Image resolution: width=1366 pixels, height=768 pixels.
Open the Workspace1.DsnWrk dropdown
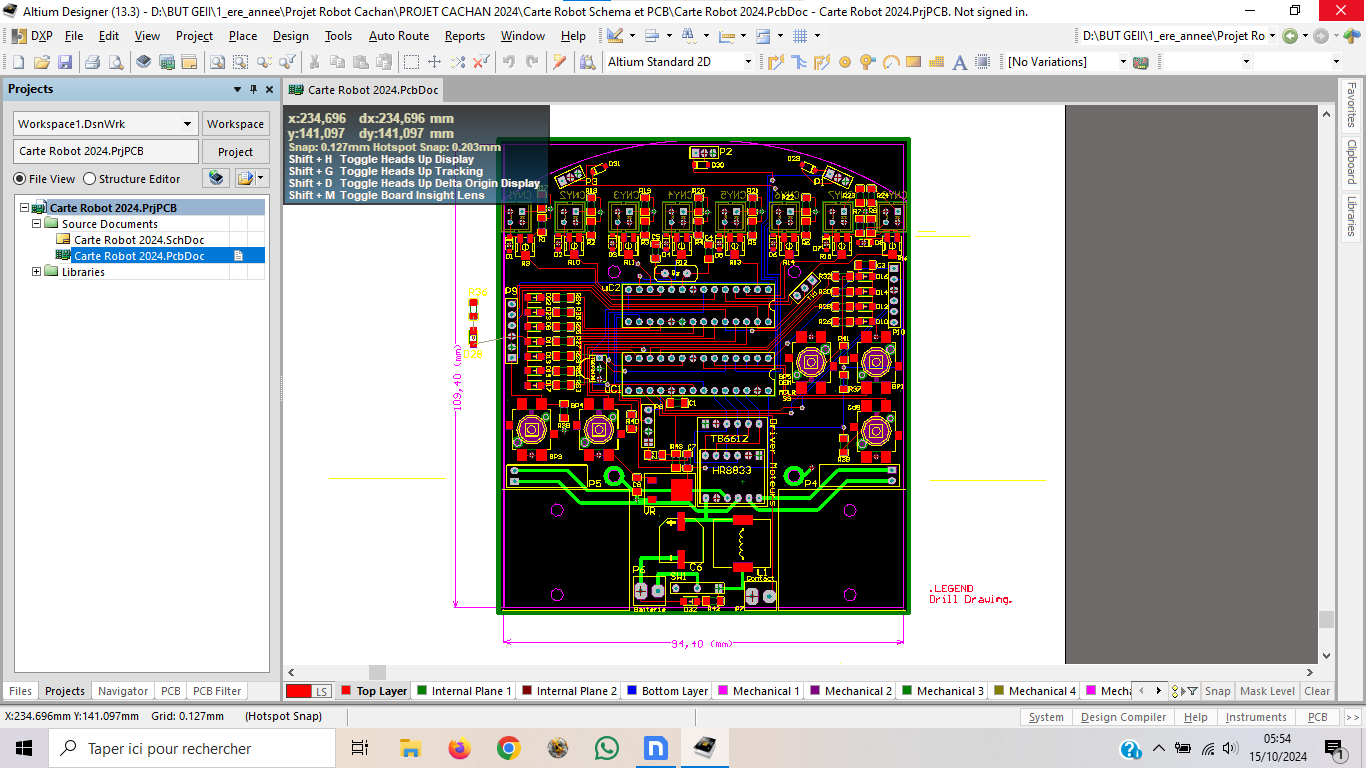[187, 124]
